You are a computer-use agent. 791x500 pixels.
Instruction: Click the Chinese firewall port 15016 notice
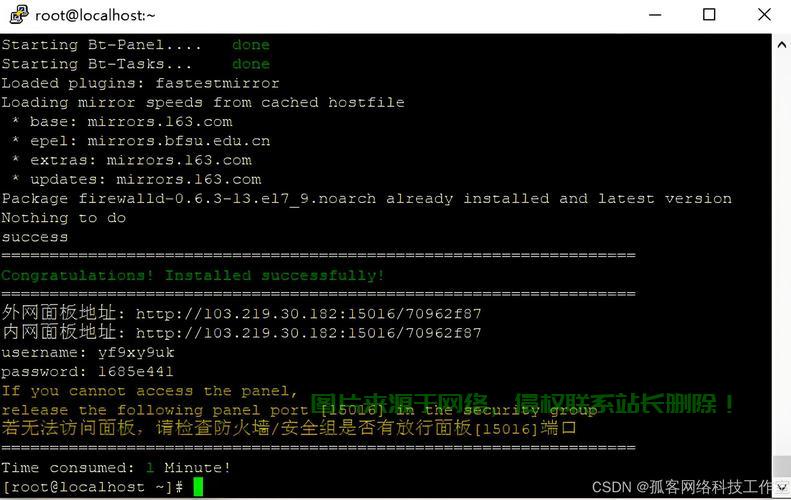[289, 428]
